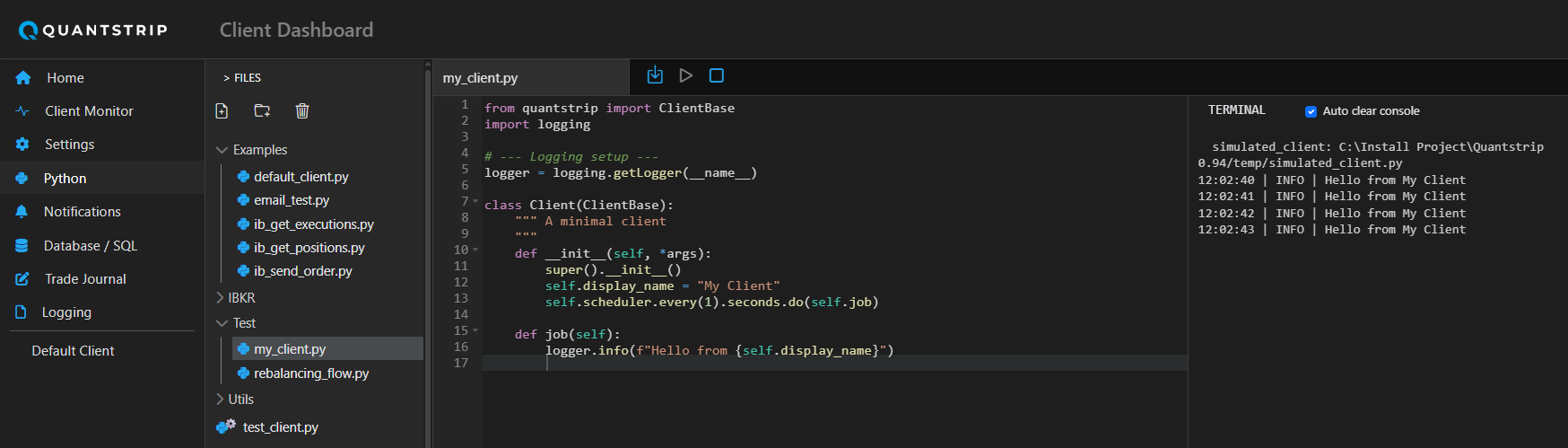Open ib_get_executions.py file
Screen dimensions: 1568x448
point(313,224)
